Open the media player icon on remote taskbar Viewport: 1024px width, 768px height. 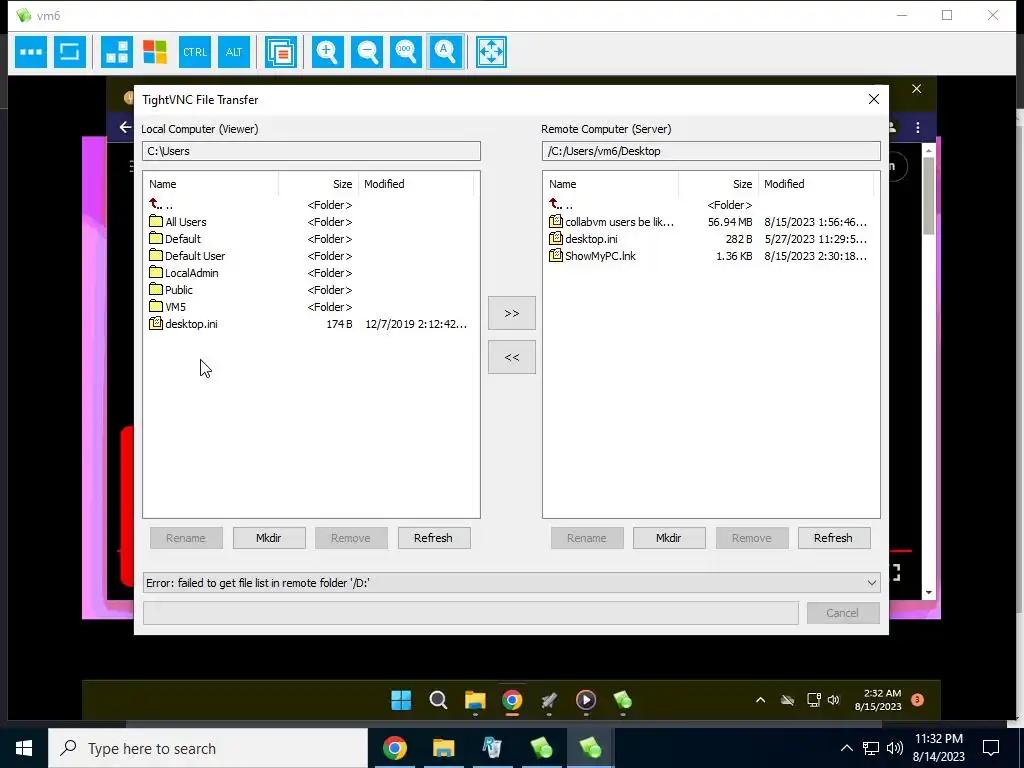pyautogui.click(x=586, y=700)
